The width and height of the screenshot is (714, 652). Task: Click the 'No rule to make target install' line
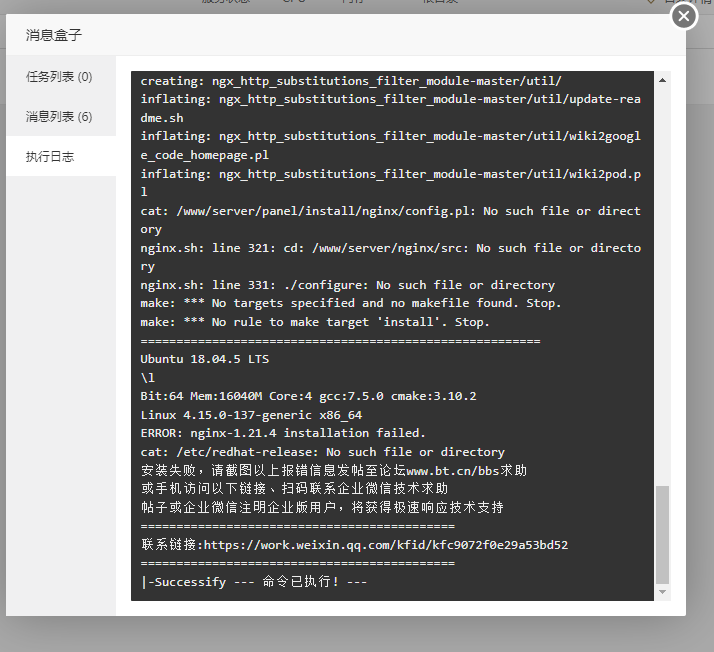[x=315, y=322]
